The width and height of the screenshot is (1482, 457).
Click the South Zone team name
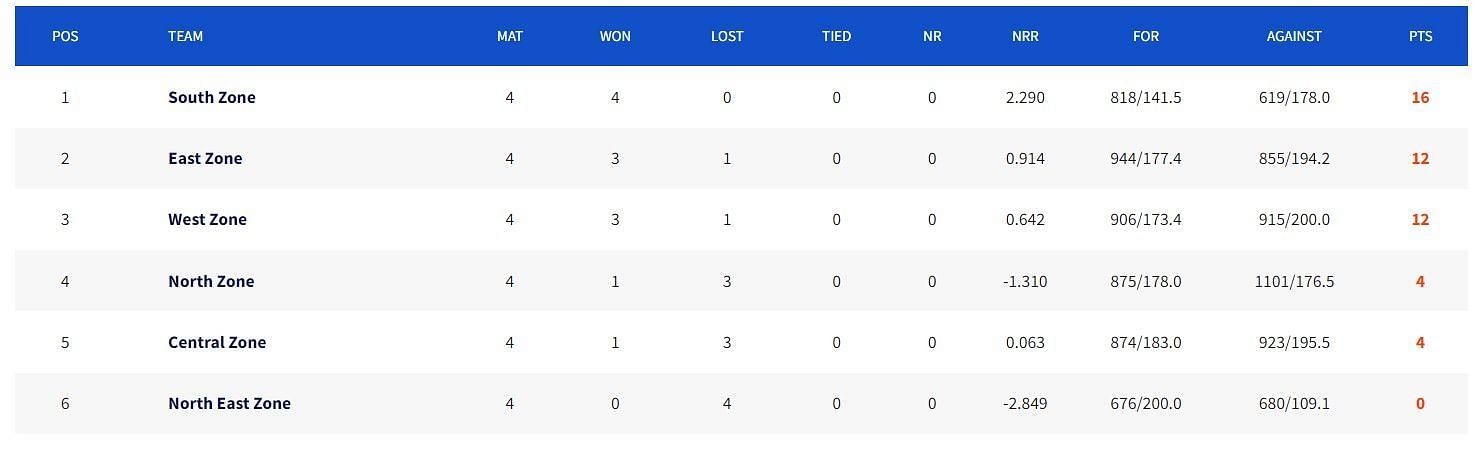pyautogui.click(x=212, y=97)
